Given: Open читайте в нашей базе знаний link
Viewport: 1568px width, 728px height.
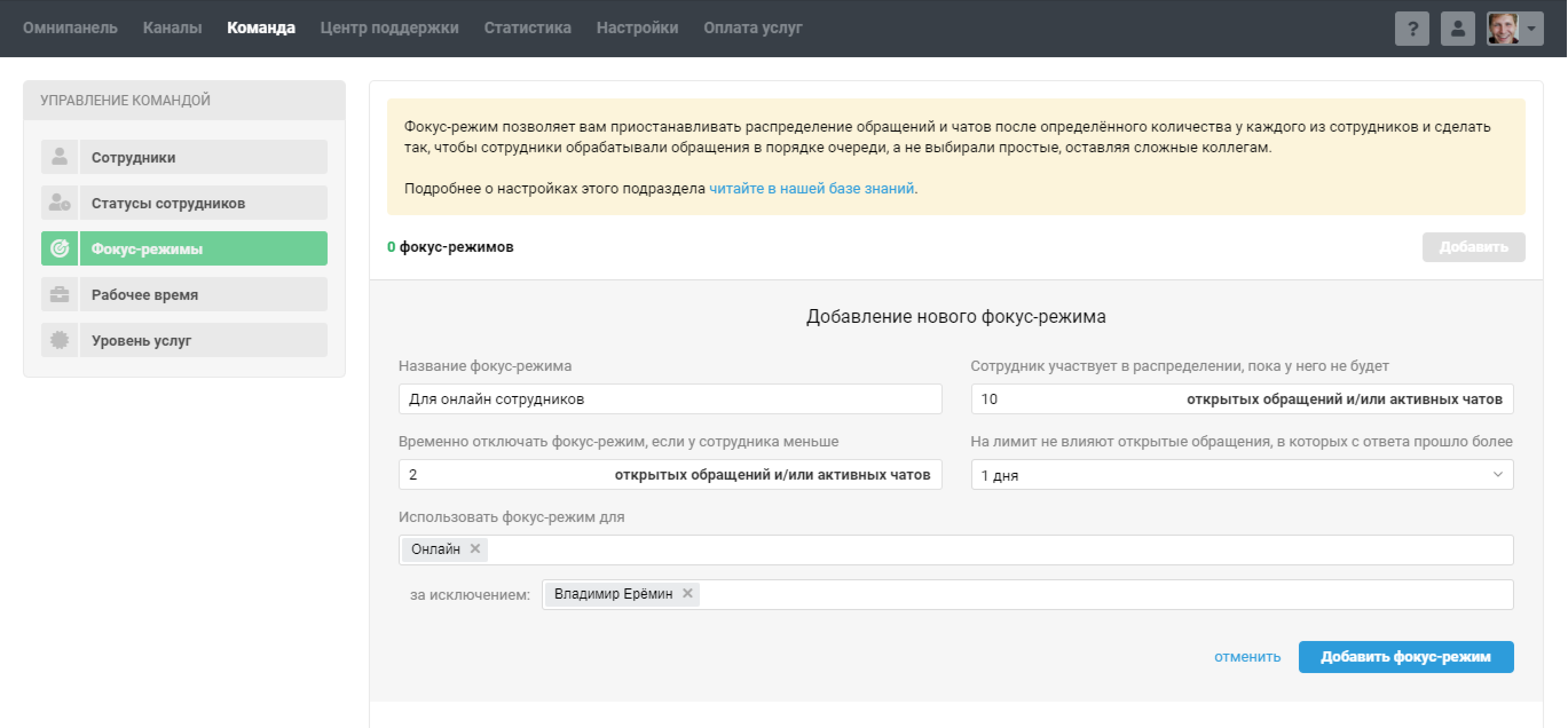Looking at the screenshot, I should coord(811,188).
